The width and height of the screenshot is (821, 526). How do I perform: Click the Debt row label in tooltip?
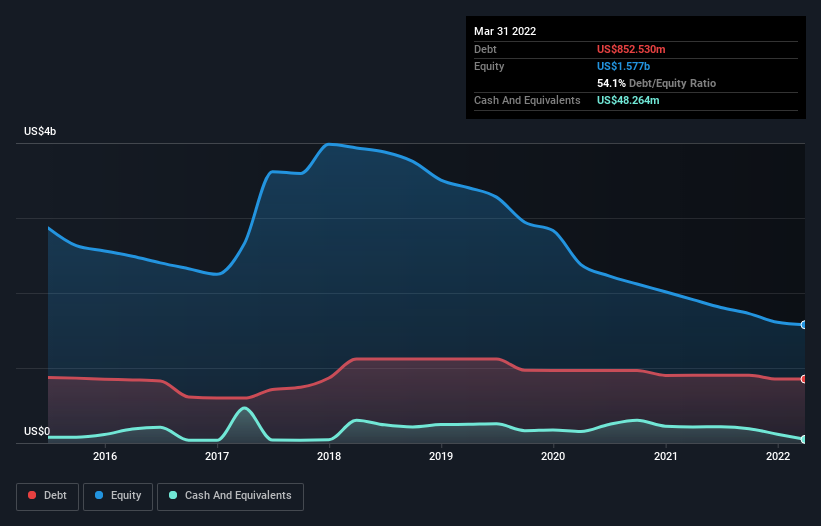pos(485,49)
